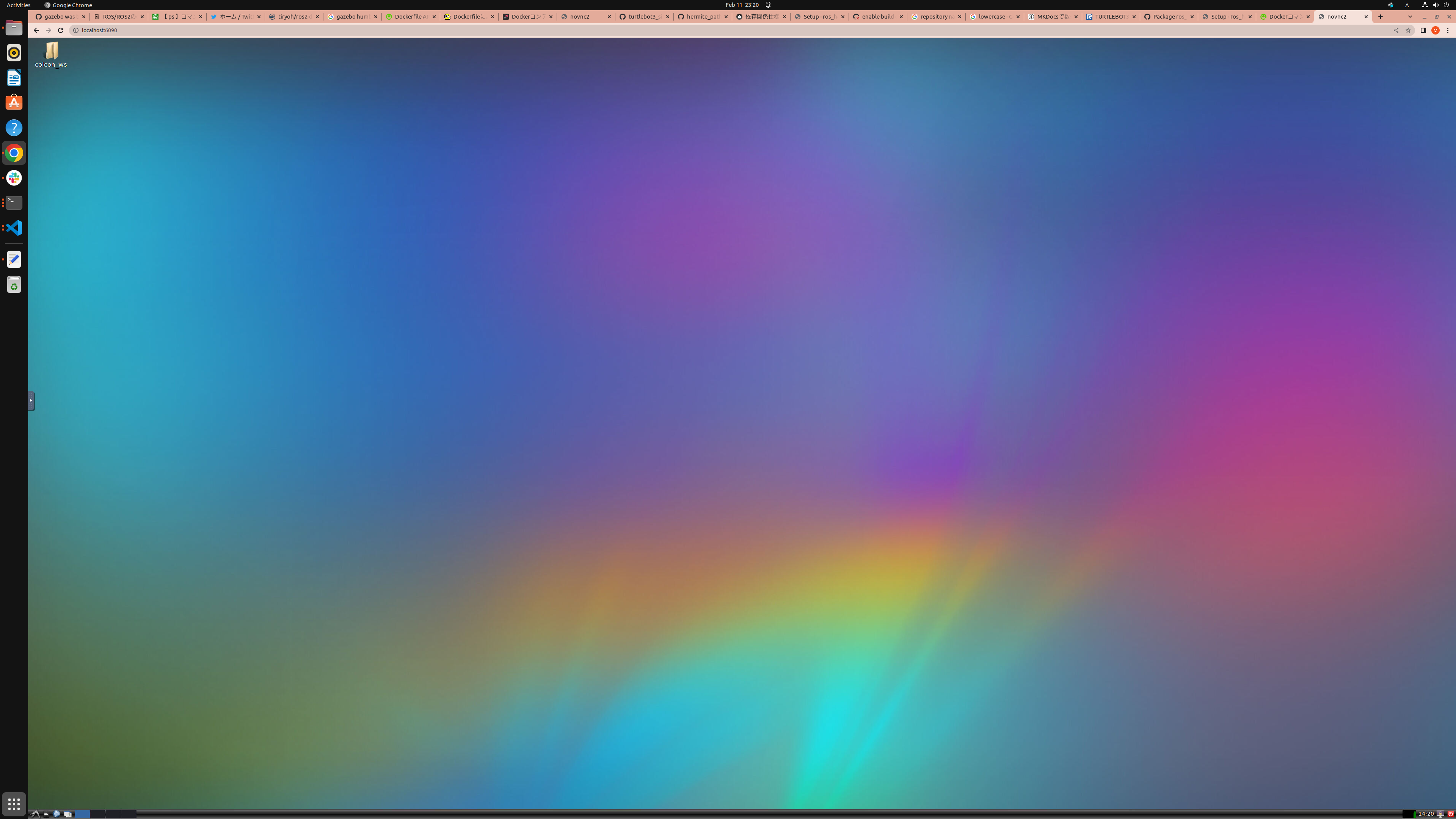The width and height of the screenshot is (1456, 819).
Task: Close the active novnc2 tab
Action: coord(1366,17)
